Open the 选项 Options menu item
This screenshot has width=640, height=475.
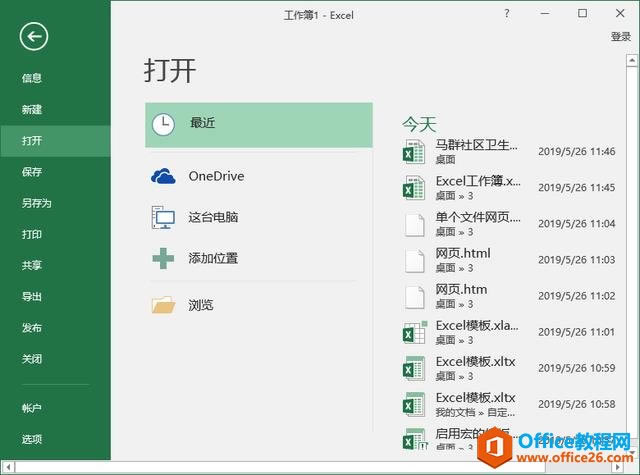[x=32, y=439]
